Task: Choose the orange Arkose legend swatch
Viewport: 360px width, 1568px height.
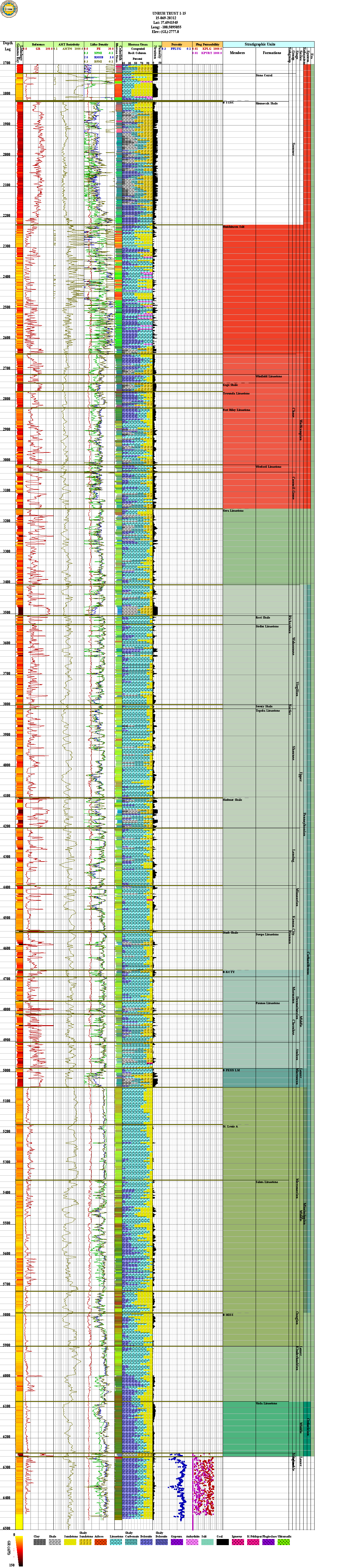Action: coord(100,1542)
